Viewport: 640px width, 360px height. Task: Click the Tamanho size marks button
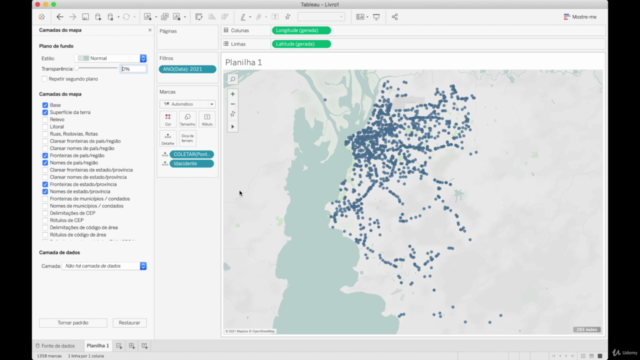point(187,120)
